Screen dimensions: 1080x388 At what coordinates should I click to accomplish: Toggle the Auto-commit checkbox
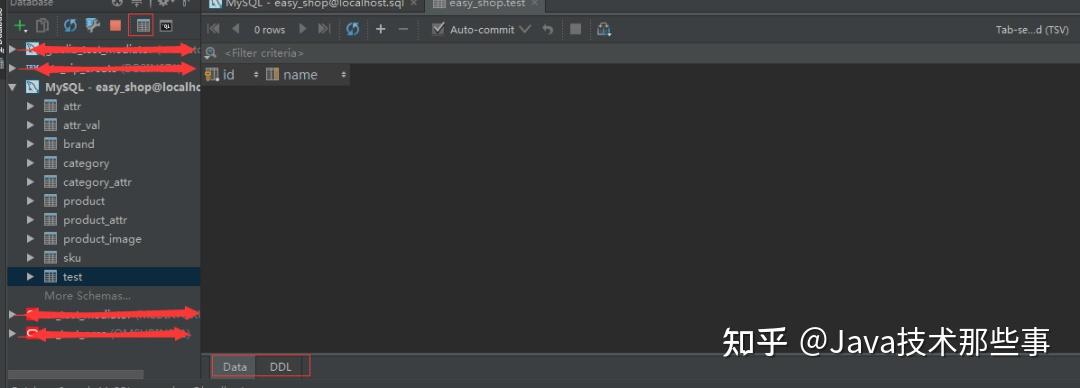pos(437,29)
